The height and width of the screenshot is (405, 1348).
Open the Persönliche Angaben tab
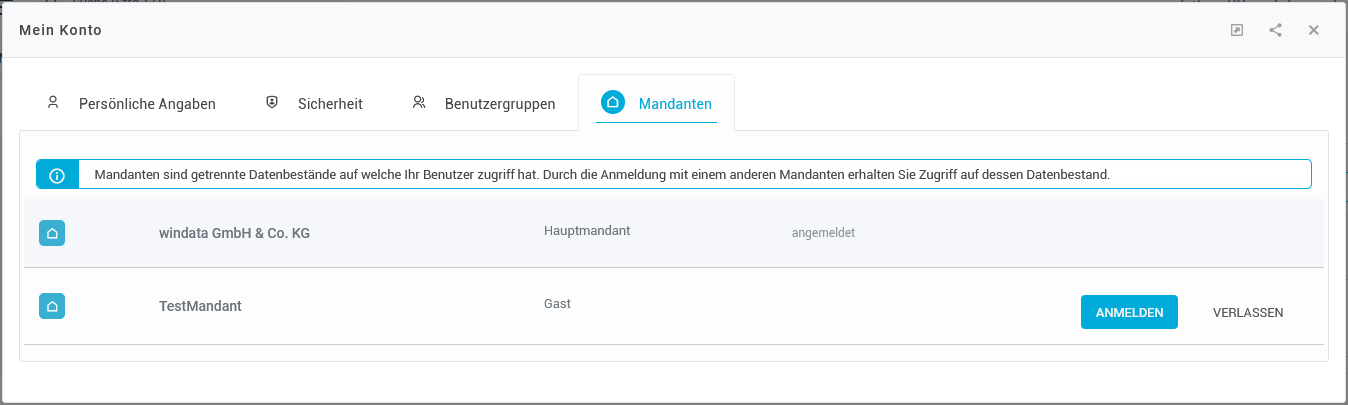pos(147,103)
